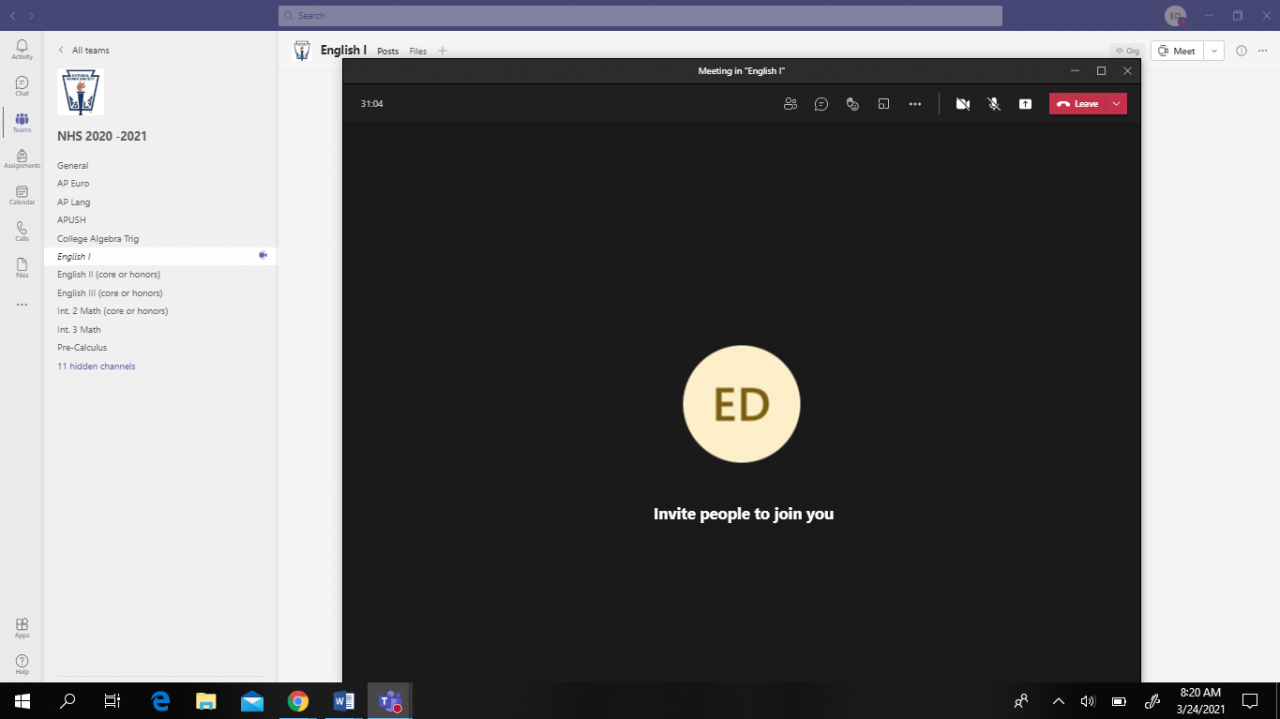Open Chat in the left app bar
This screenshot has height=719, width=1280.
tap(22, 86)
